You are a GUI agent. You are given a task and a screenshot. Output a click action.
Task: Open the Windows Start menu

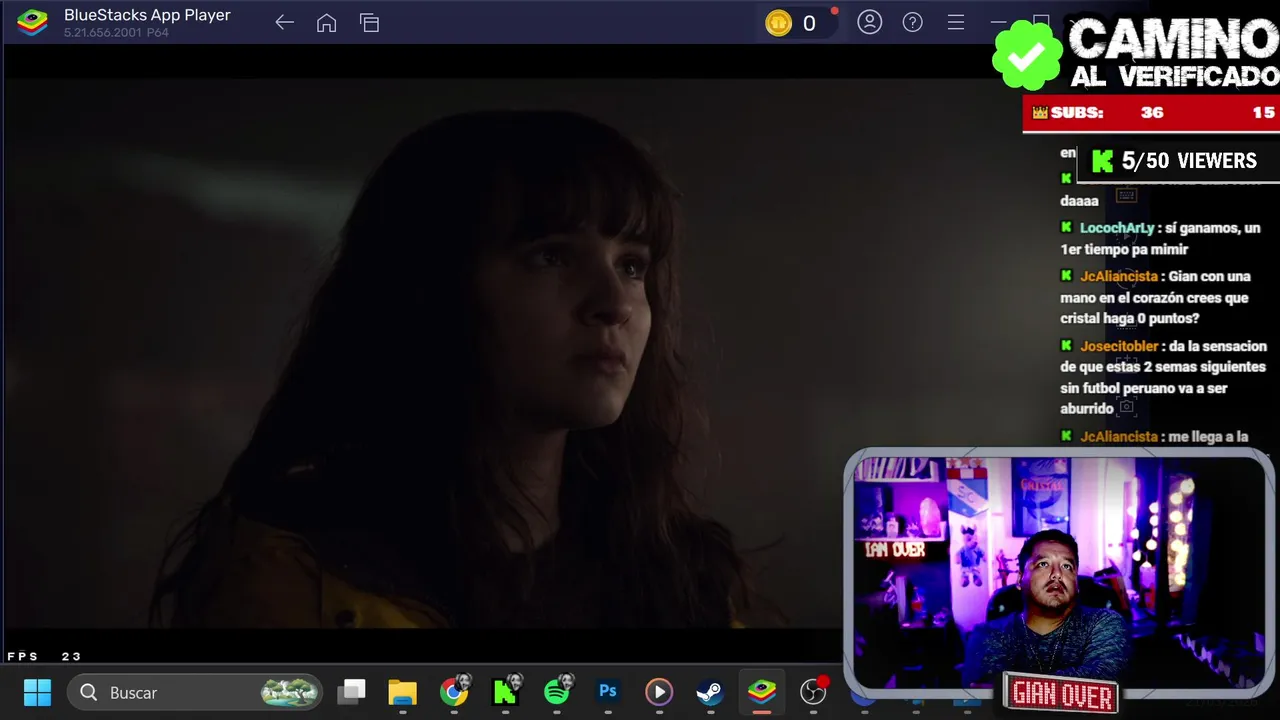point(37,692)
